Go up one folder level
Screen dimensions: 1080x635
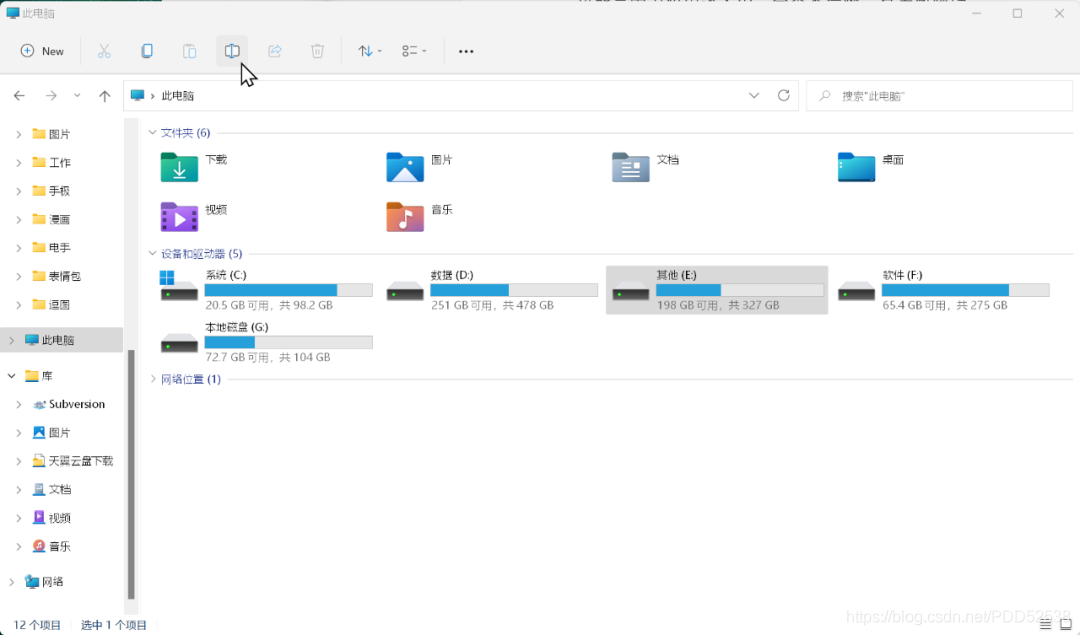click(104, 96)
